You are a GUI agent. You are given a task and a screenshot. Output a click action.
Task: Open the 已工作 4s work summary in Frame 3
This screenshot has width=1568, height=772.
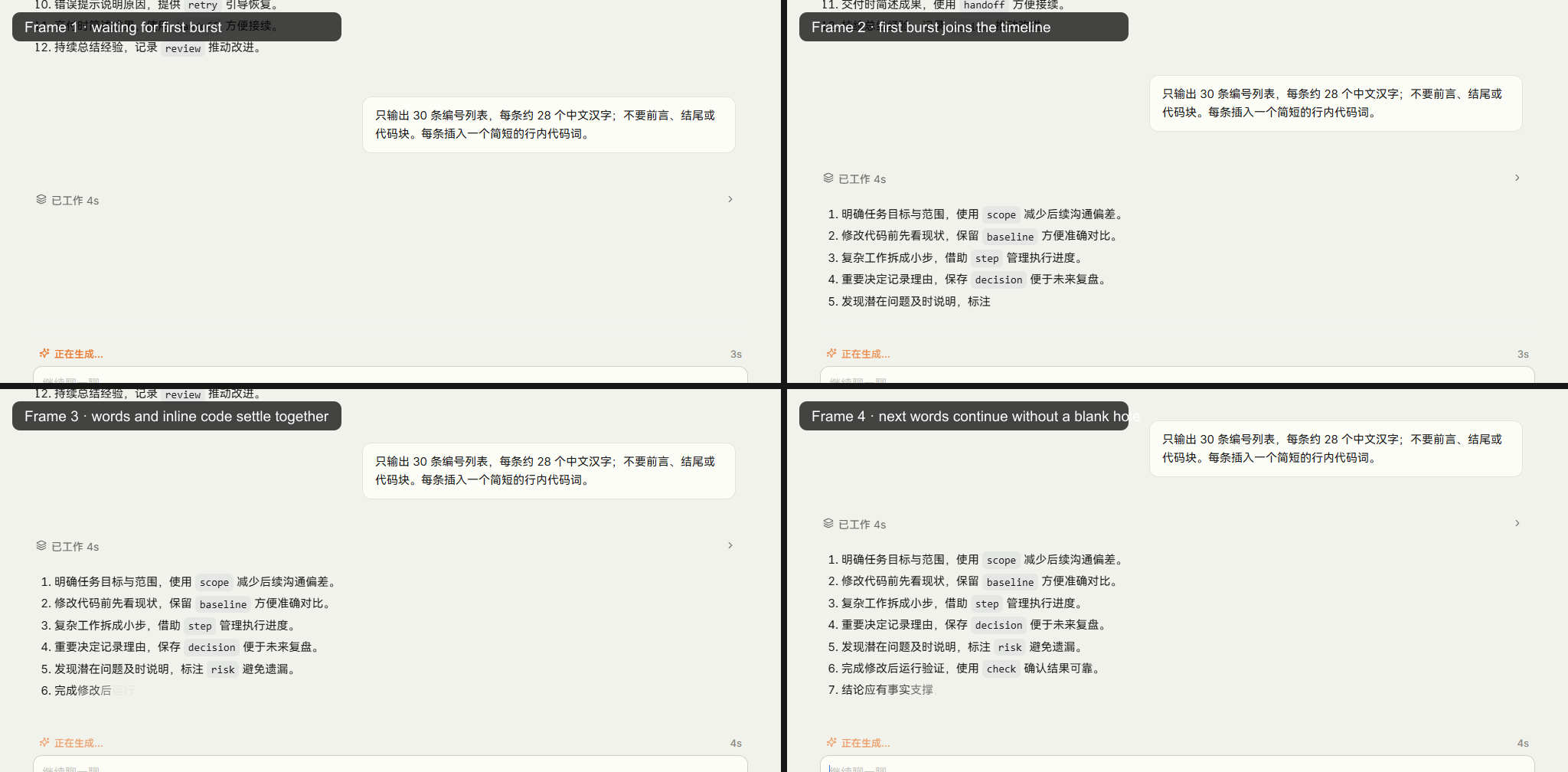[x=386, y=546]
